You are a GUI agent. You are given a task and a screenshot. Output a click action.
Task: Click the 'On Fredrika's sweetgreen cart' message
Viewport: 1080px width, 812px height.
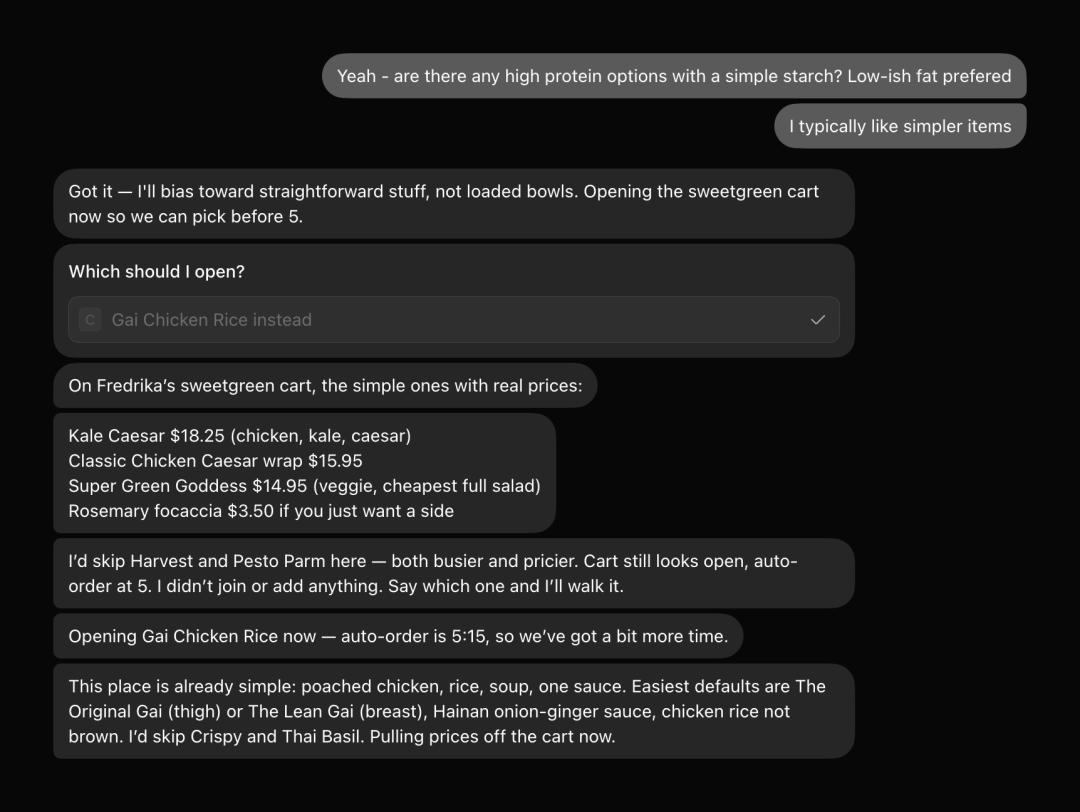point(325,386)
